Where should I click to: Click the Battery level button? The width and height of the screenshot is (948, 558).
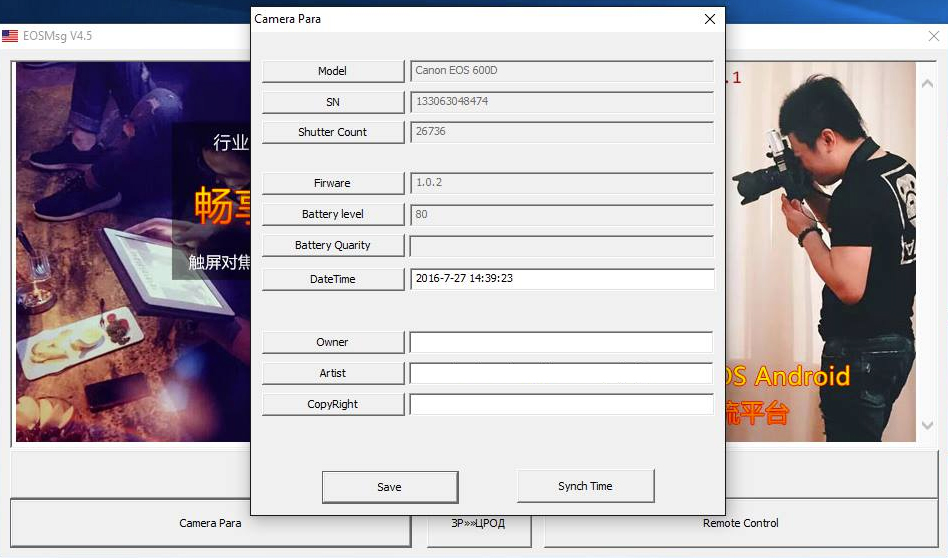coord(332,214)
